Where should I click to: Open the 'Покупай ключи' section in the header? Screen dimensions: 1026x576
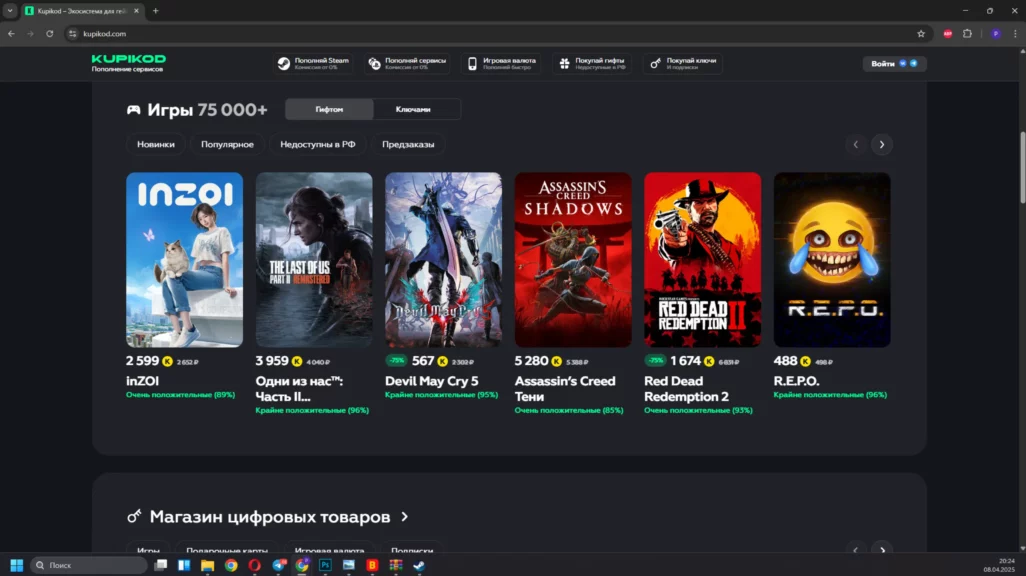(683, 63)
